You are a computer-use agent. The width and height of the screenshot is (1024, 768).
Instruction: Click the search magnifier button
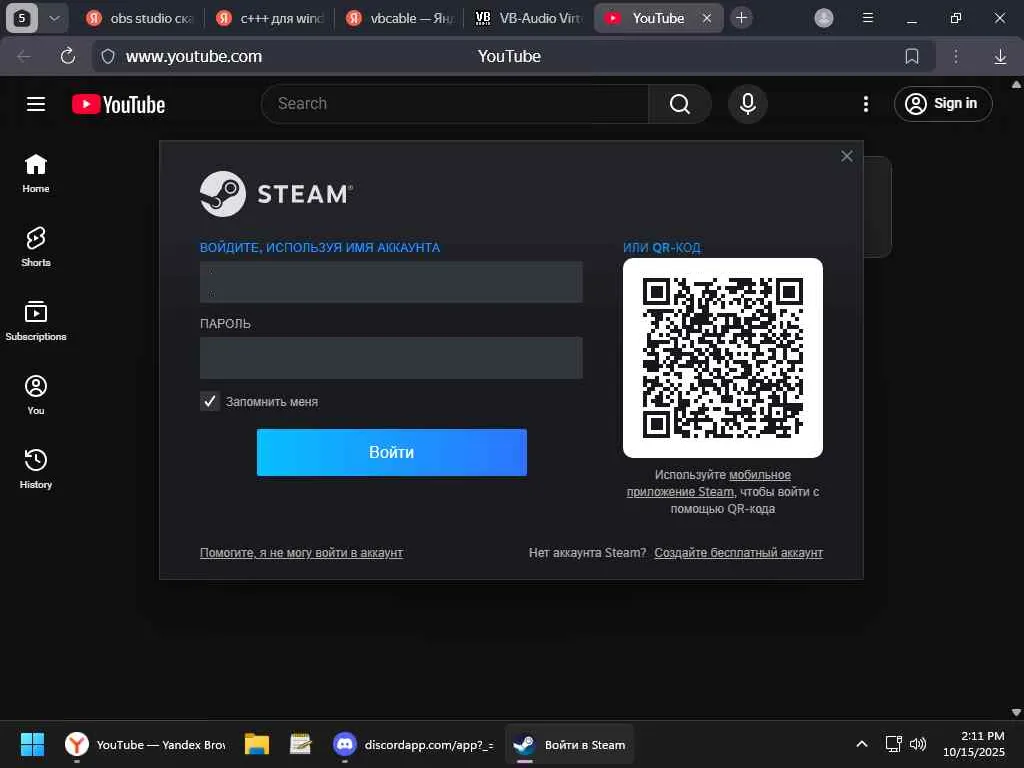(679, 104)
